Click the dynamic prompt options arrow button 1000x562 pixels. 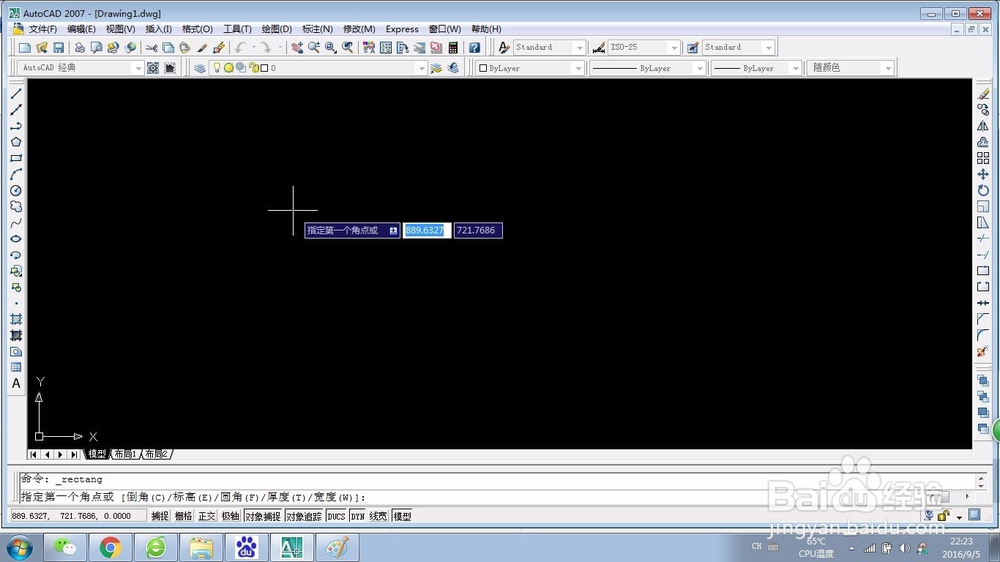[x=393, y=231]
